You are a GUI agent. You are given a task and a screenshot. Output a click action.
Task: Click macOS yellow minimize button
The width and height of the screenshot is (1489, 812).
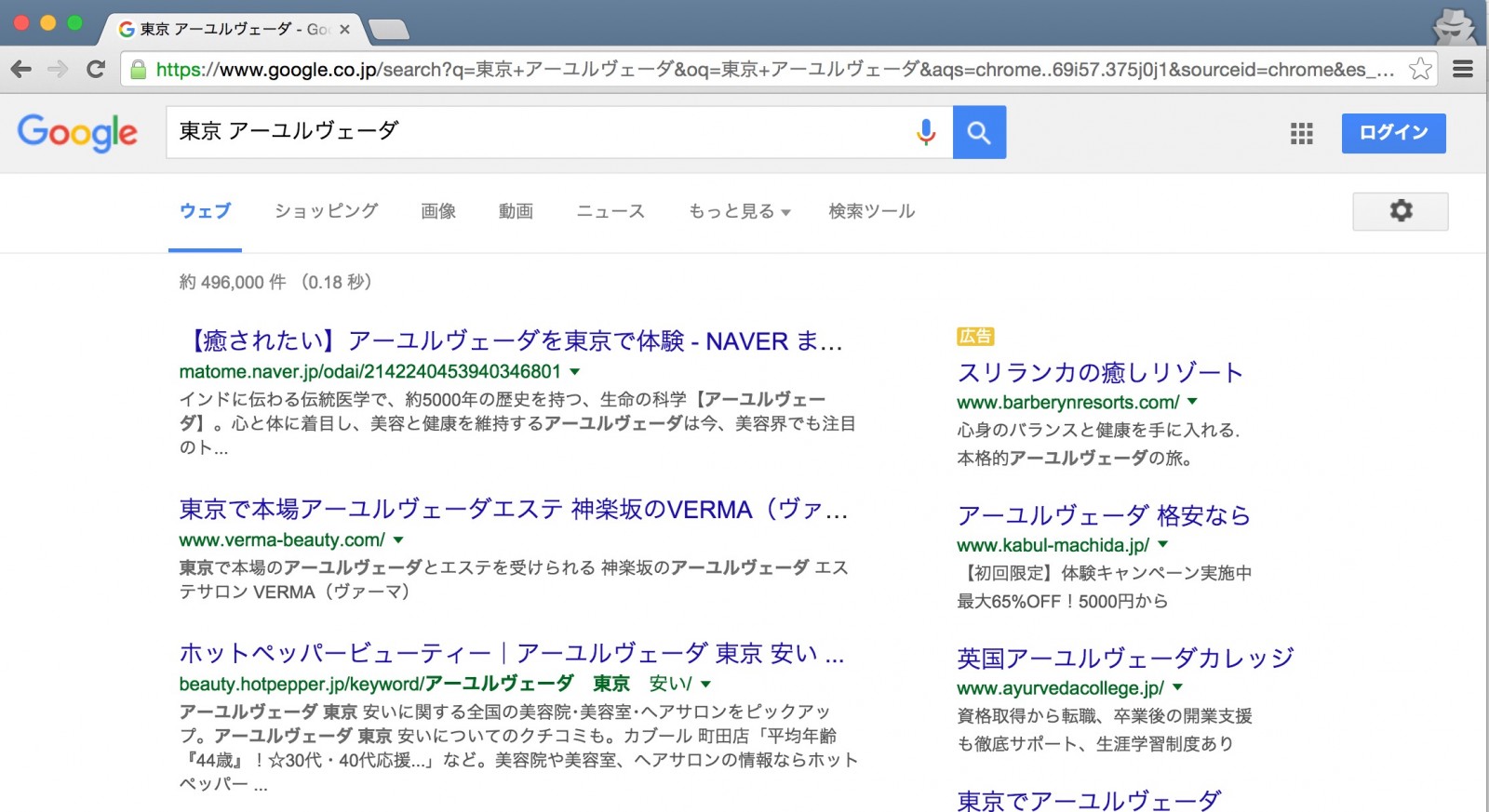[x=47, y=22]
